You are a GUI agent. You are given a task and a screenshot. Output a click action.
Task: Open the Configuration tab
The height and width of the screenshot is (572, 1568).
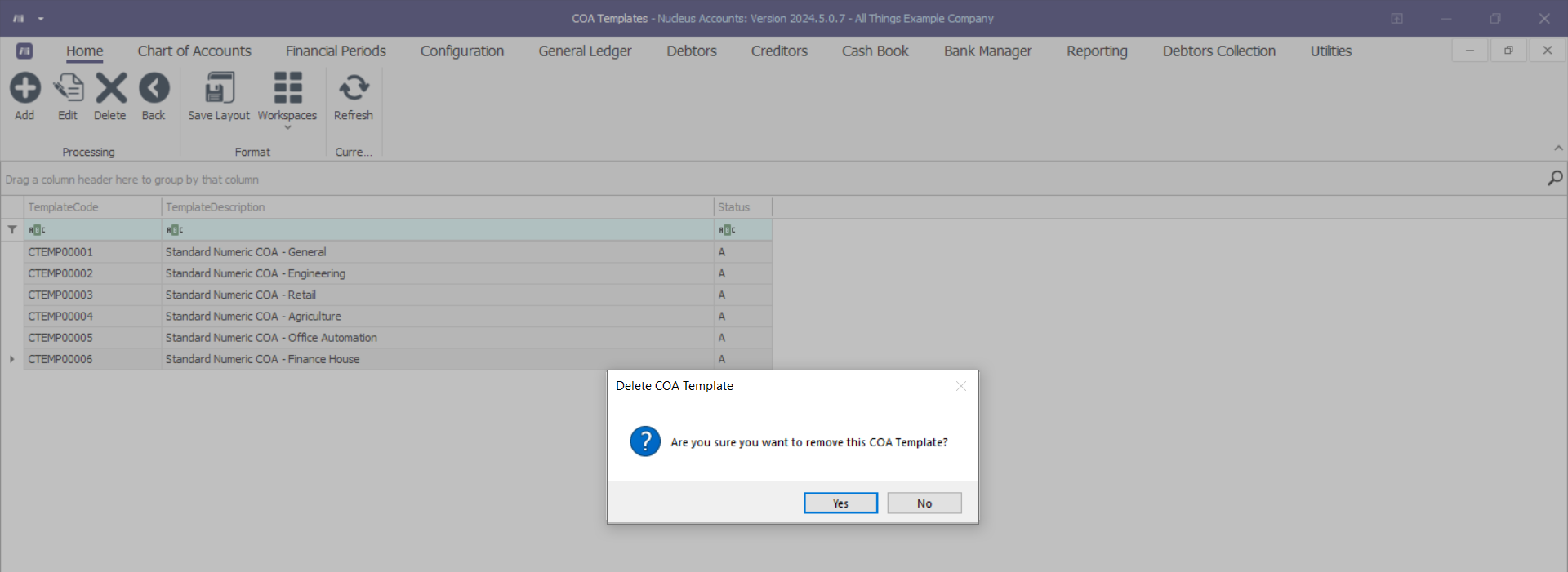[x=462, y=51]
